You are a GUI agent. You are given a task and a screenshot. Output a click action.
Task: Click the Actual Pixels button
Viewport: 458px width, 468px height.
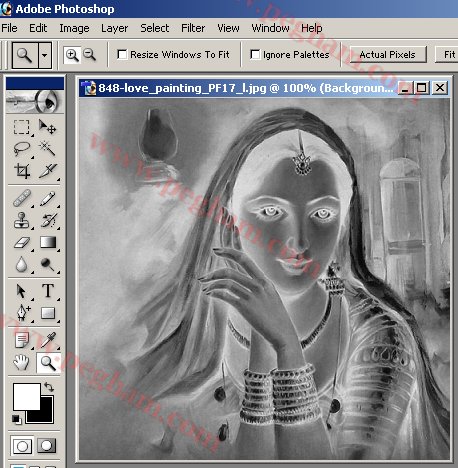click(x=388, y=54)
